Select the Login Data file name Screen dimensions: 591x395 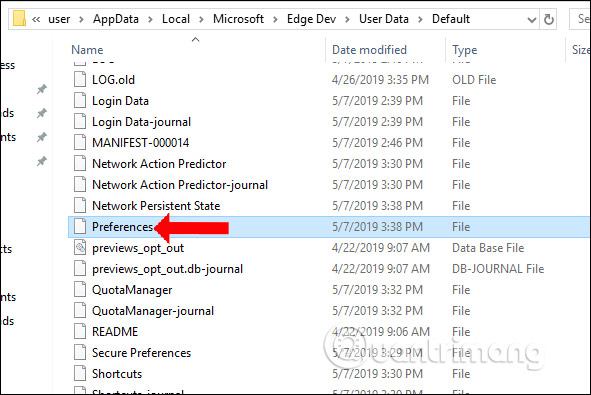pos(120,101)
